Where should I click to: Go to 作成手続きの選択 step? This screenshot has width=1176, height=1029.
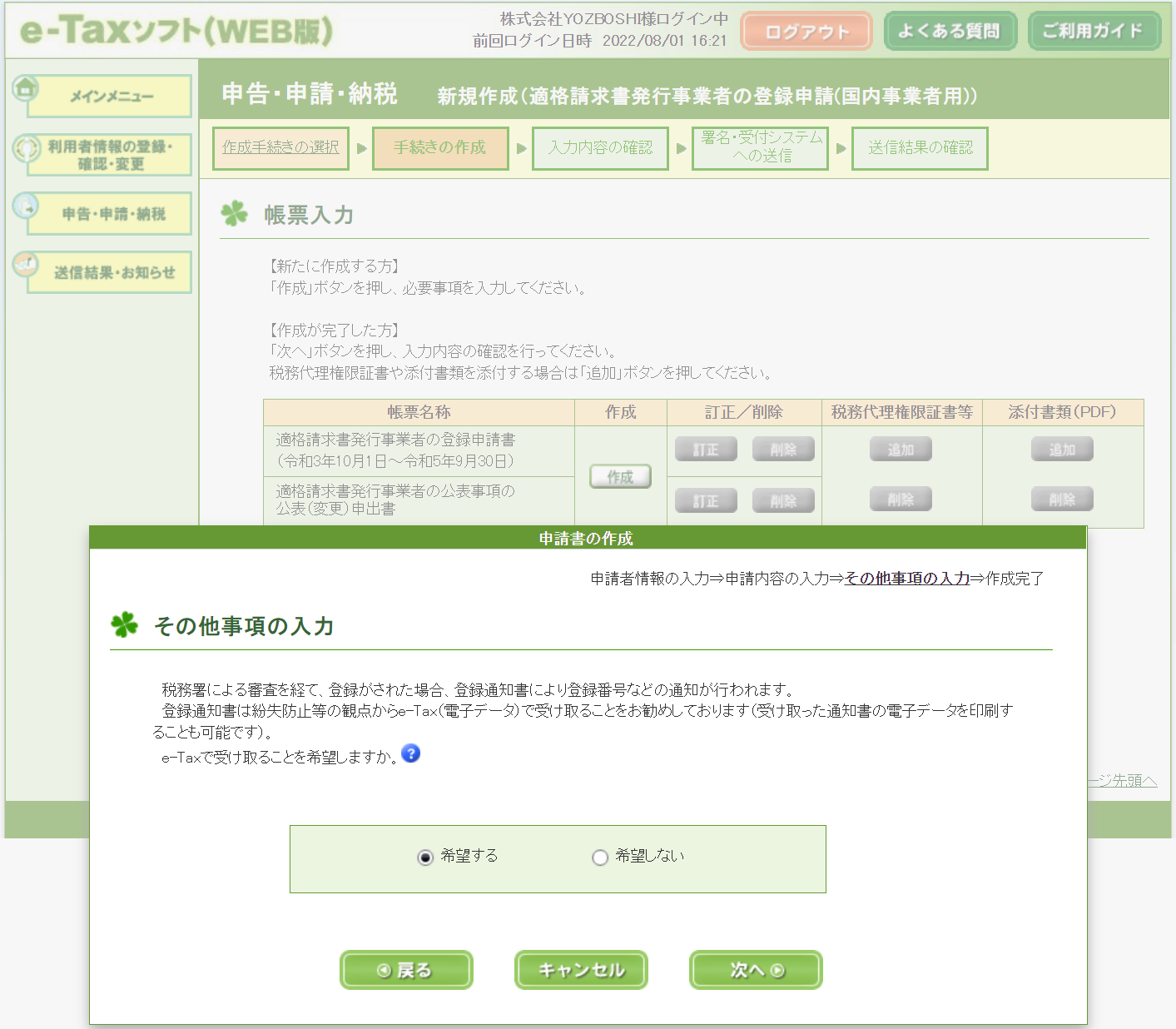coord(280,148)
